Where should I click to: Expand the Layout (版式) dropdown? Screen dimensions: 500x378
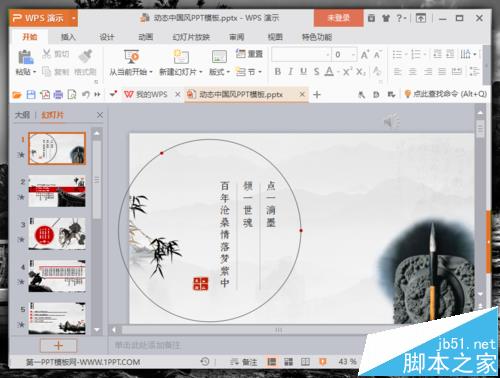click(x=228, y=72)
